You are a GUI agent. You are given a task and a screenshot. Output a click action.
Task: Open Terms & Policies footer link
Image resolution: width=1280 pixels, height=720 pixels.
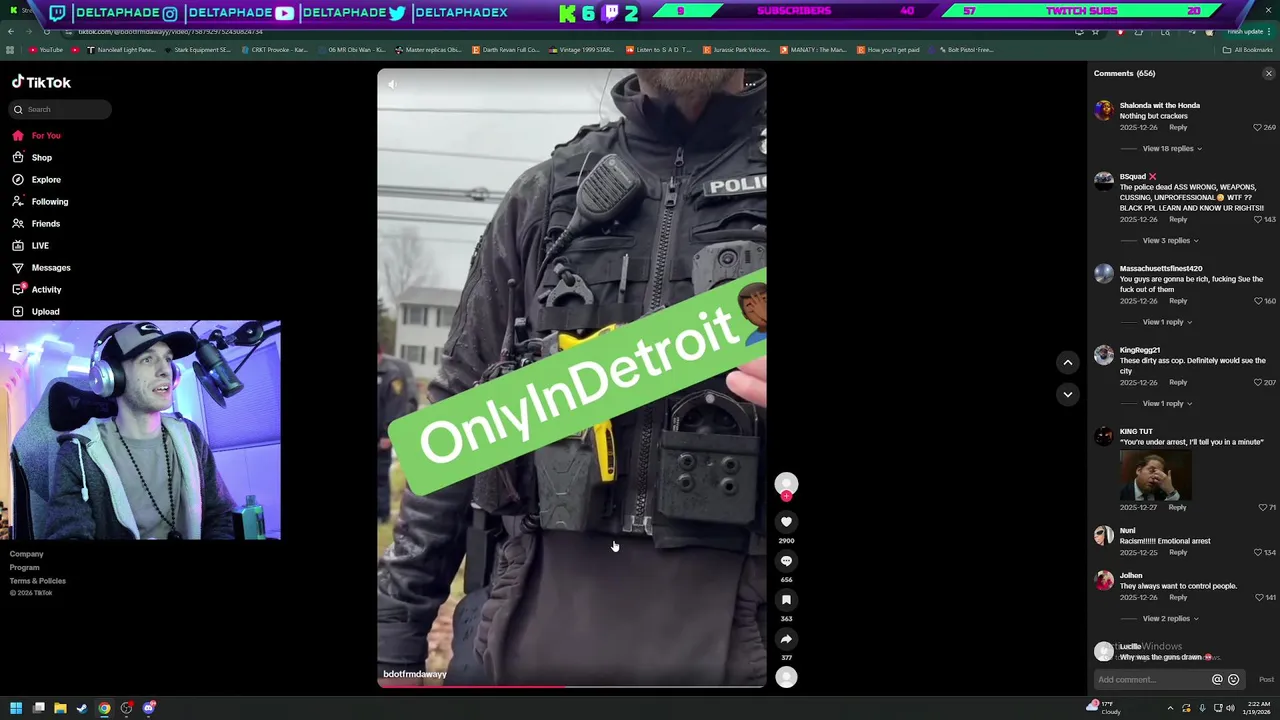point(38,581)
